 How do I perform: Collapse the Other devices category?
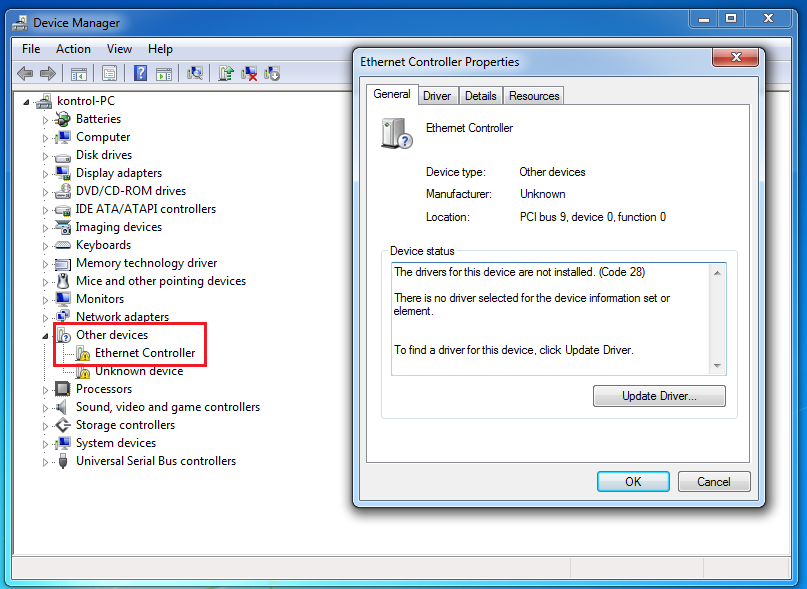pos(45,336)
